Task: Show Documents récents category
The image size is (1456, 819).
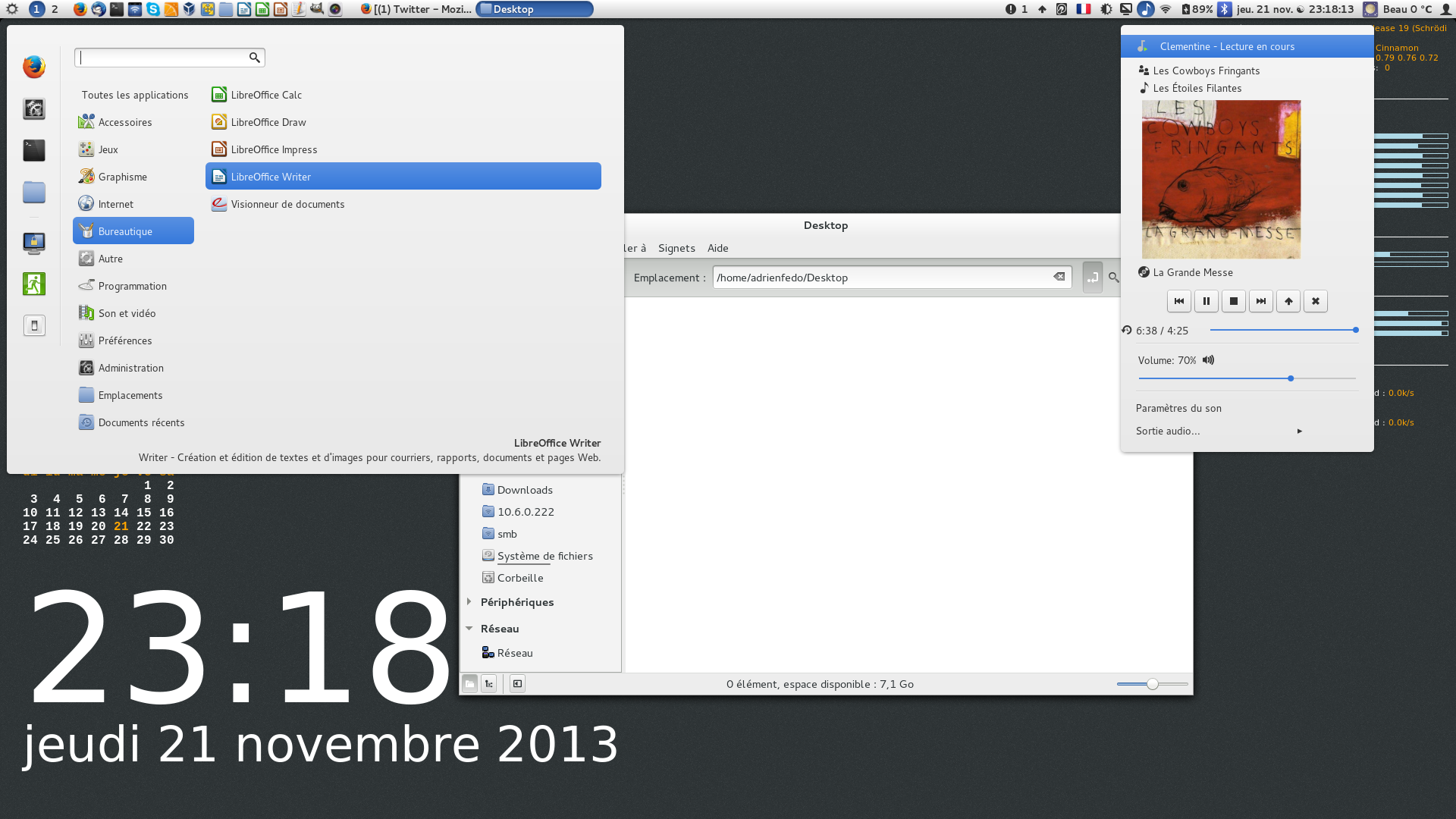Action: 133,422
